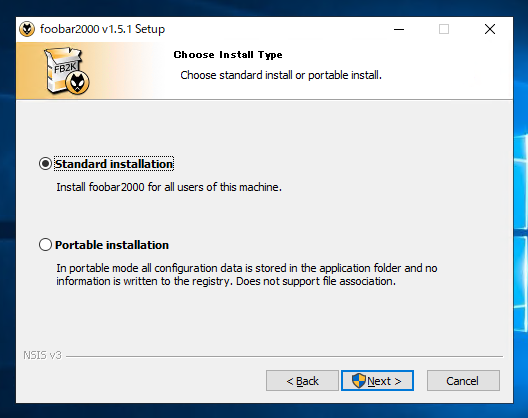Click the grayed-out maximize button
528x418 pixels.
click(x=444, y=29)
